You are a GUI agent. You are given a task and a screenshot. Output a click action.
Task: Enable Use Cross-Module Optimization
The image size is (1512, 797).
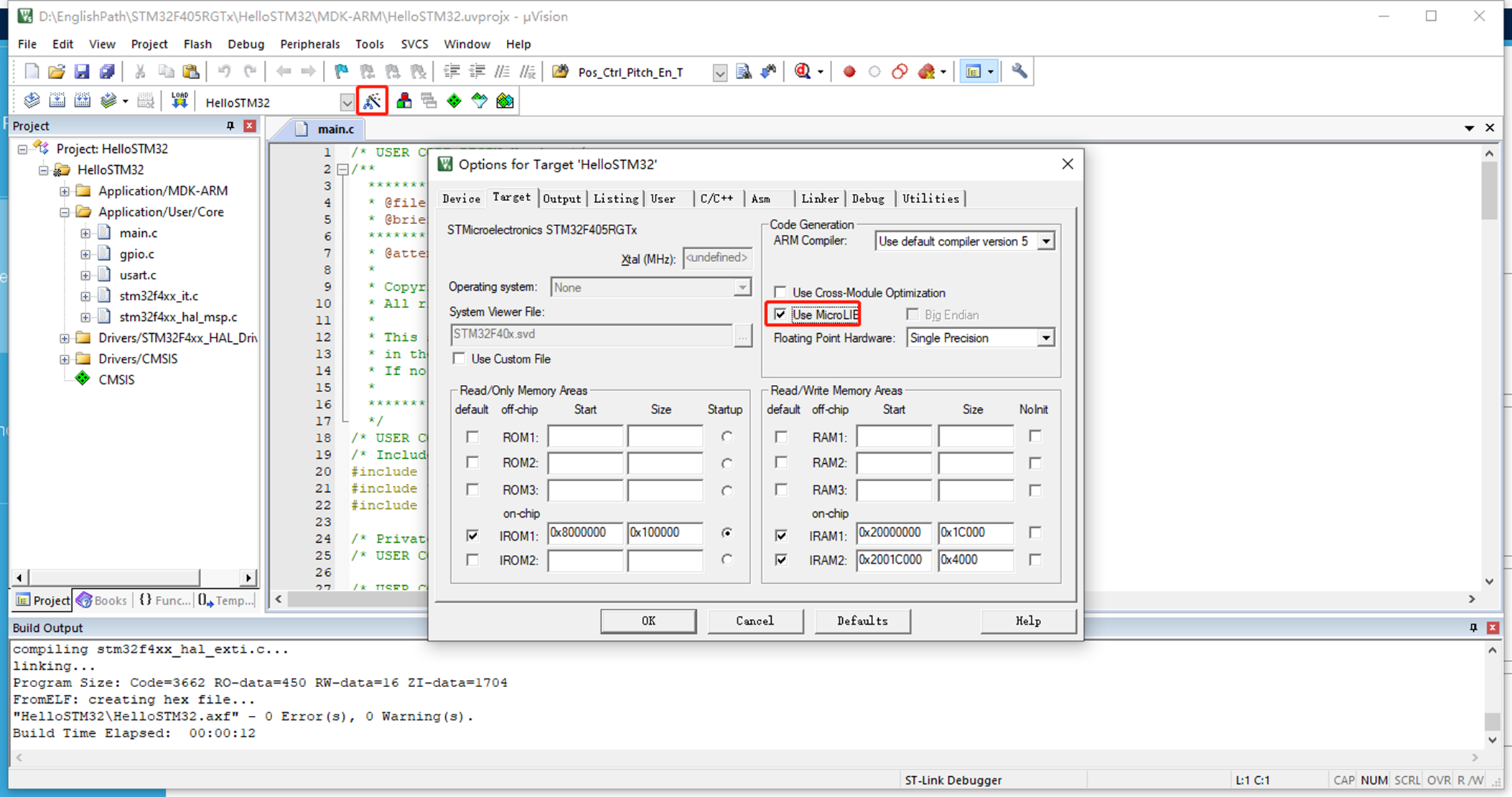pos(780,292)
